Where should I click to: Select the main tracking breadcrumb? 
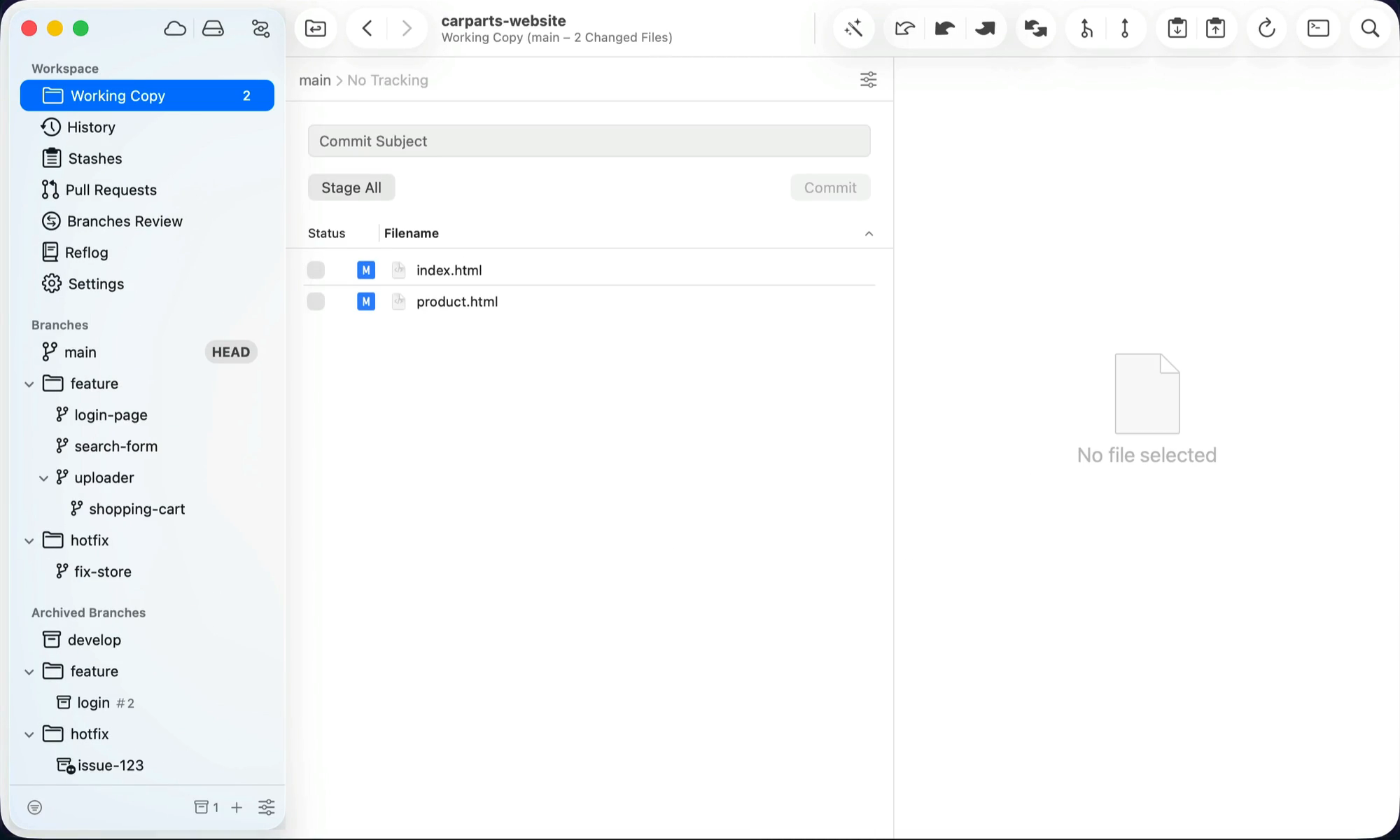(315, 80)
